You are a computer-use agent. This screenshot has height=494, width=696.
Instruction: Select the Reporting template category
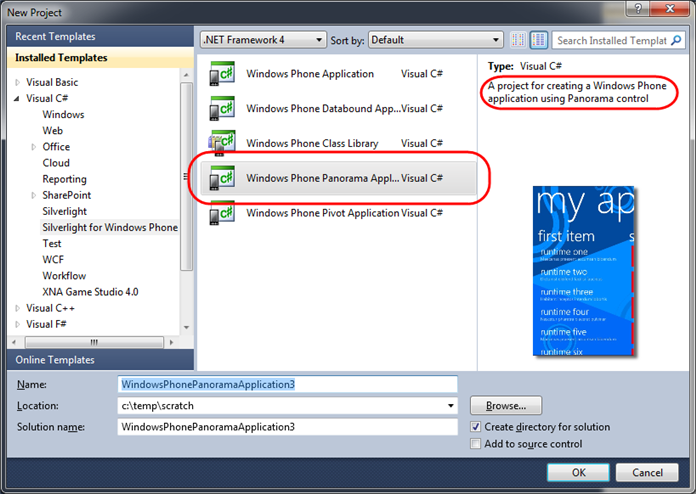64,179
